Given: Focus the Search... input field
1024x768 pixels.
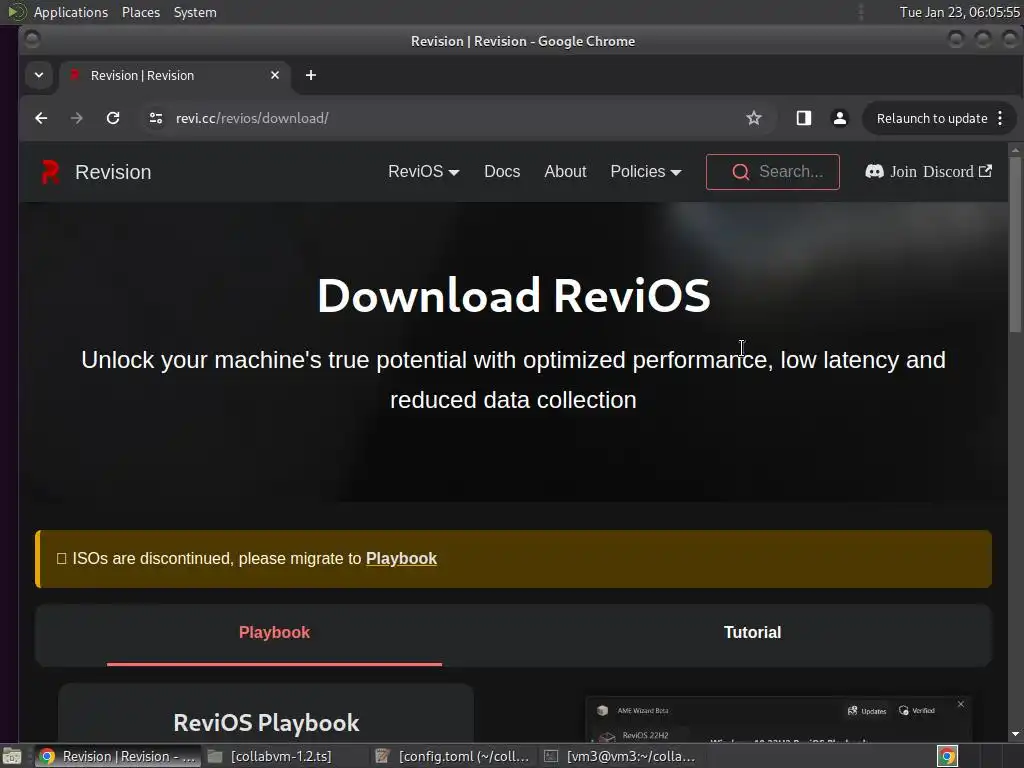Looking at the screenshot, I should coord(773,172).
